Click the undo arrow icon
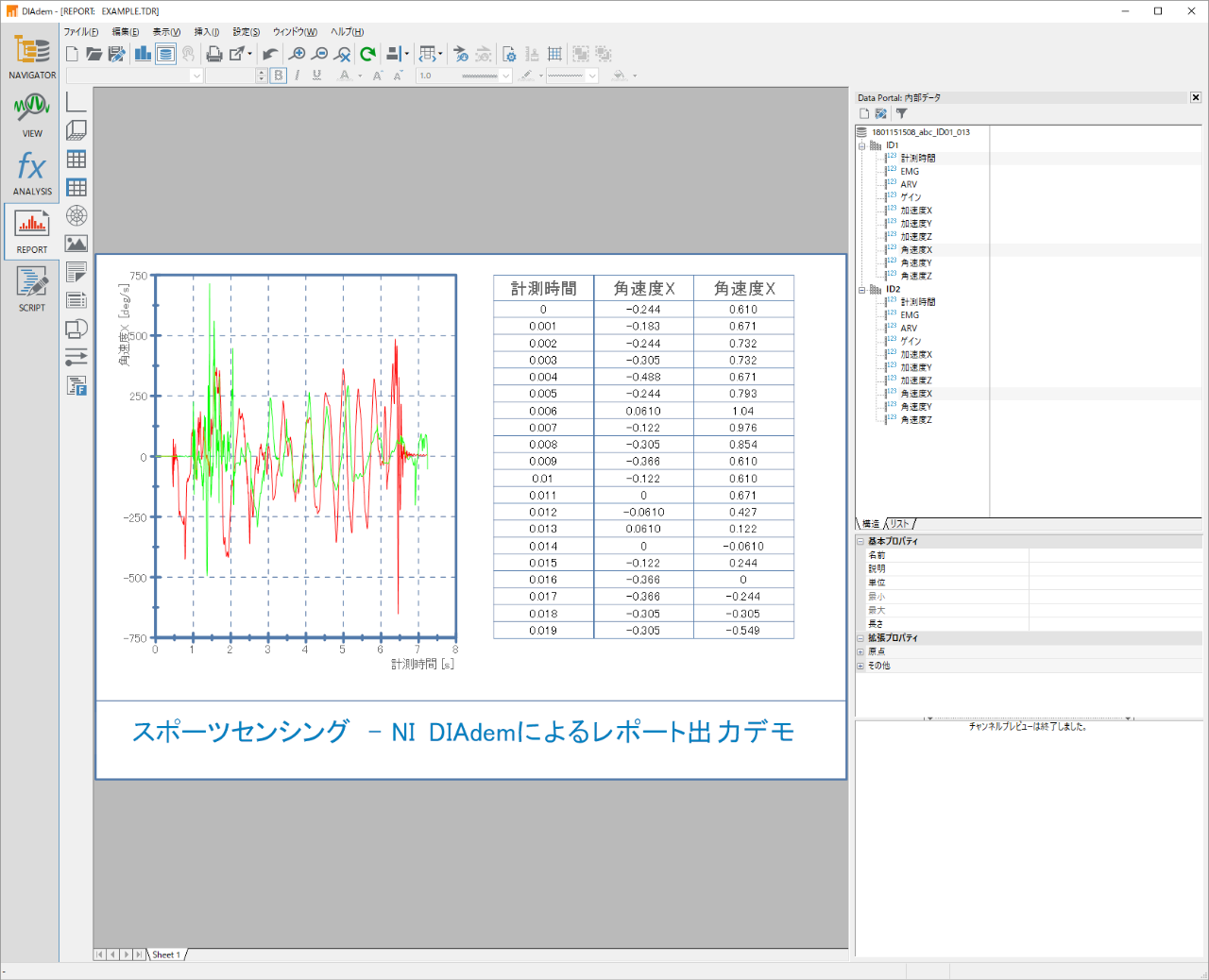Image resolution: width=1209 pixels, height=980 pixels. 270,54
